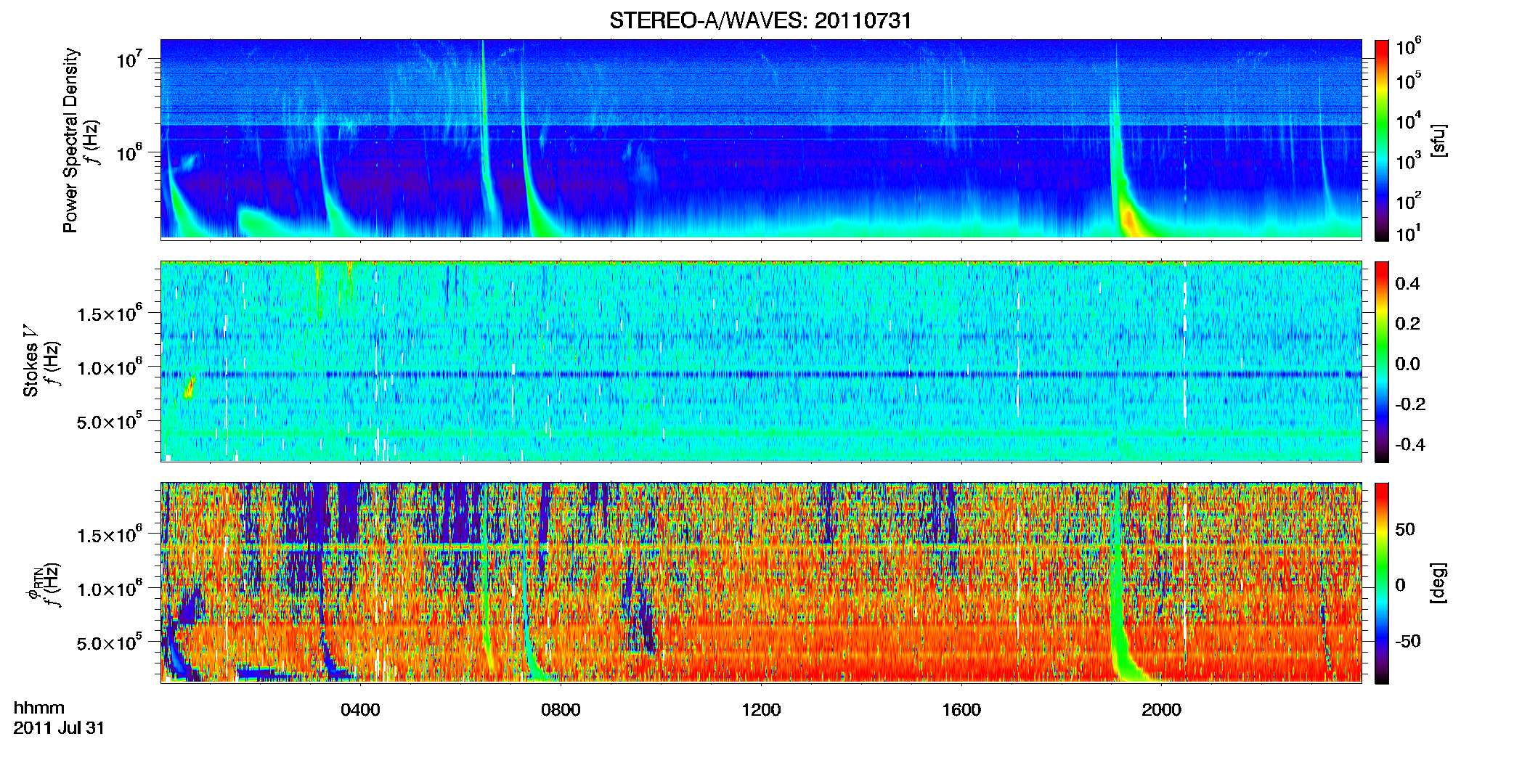Click the 0.4 value on Stokes colorbar
Screen dimensions: 1522x784
(1407, 284)
